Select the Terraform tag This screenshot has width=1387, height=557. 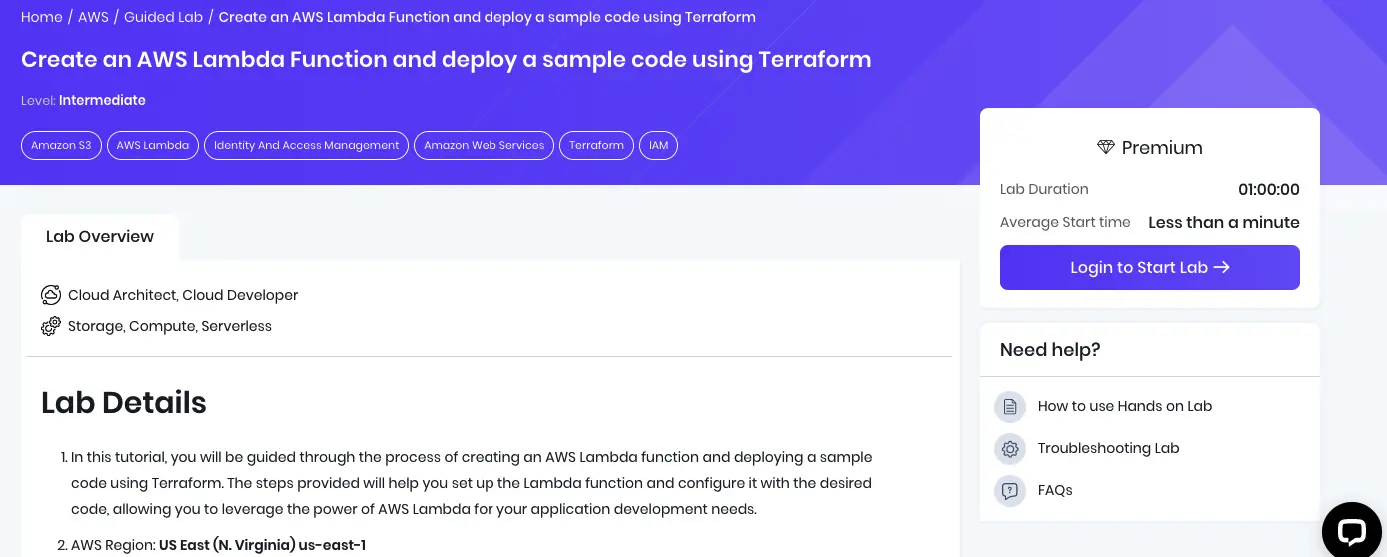click(597, 145)
